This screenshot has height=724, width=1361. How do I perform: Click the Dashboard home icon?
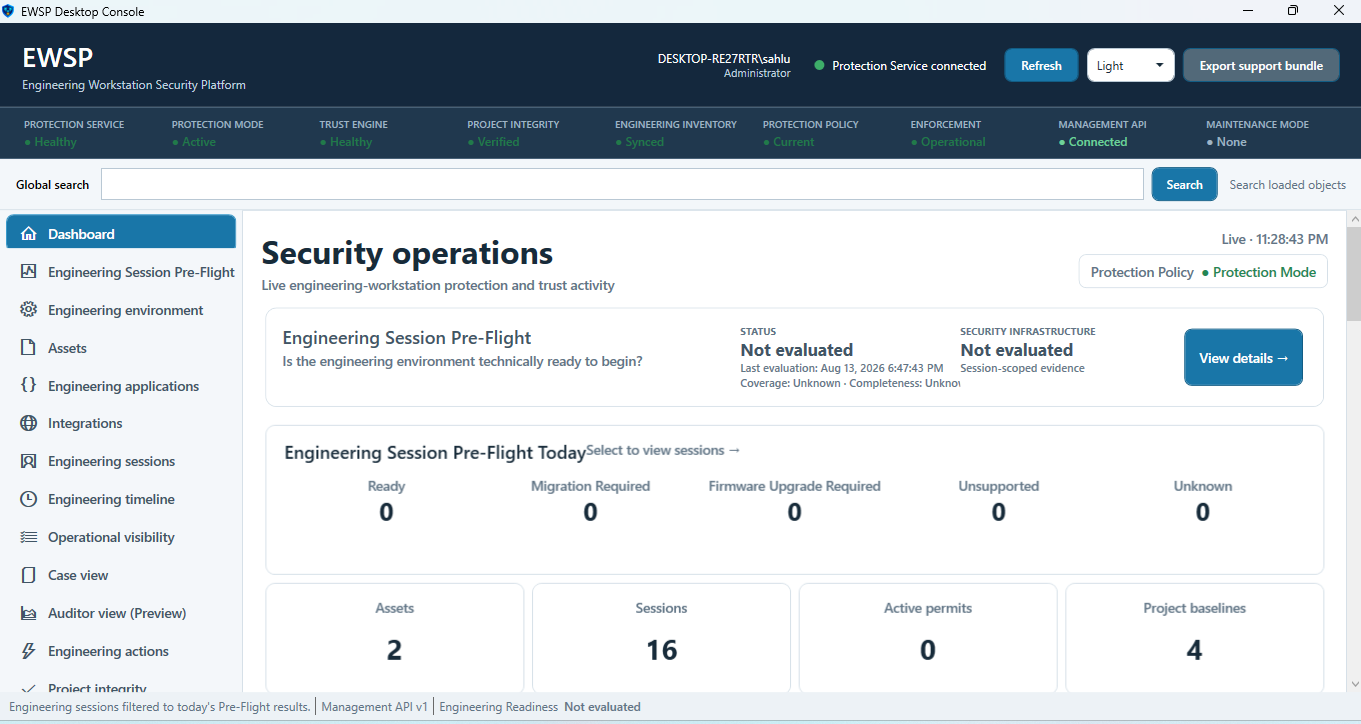click(29, 234)
